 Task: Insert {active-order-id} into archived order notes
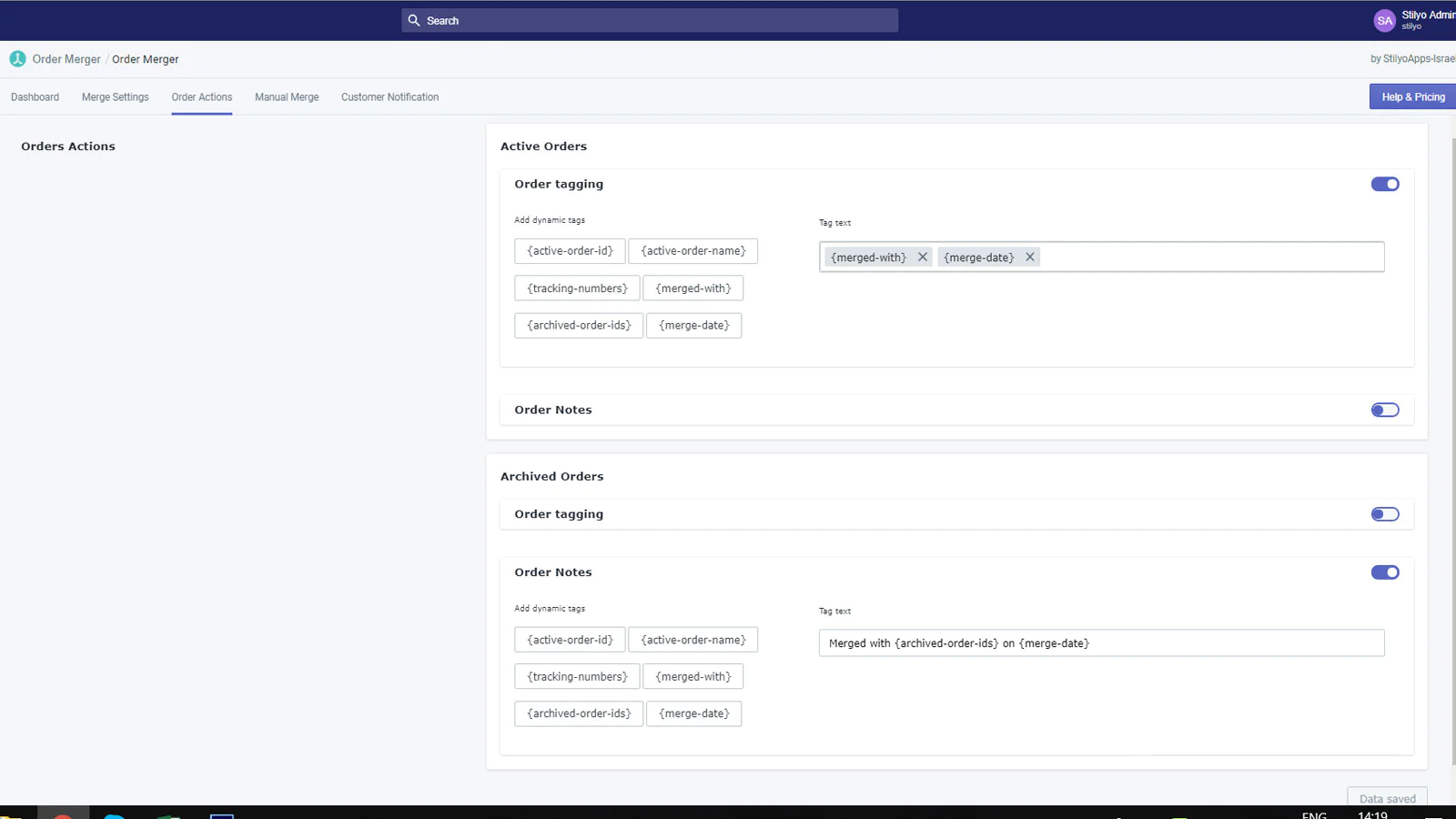(570, 640)
